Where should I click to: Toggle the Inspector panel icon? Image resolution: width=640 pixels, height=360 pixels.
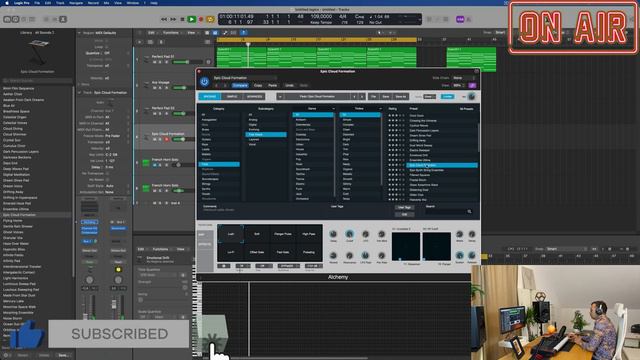point(15,19)
